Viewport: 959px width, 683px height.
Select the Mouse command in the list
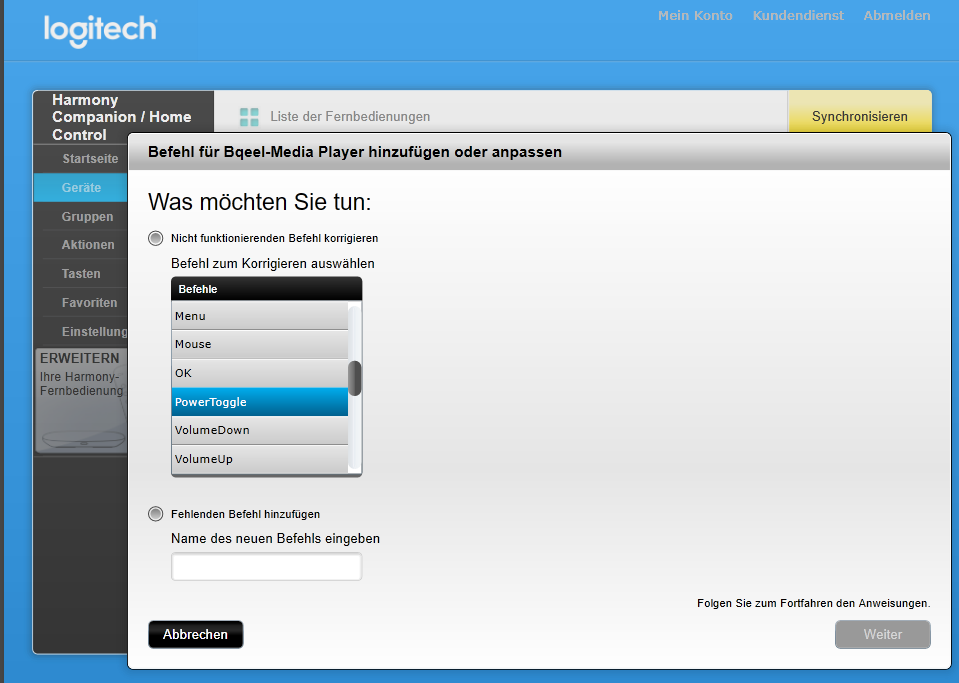260,344
